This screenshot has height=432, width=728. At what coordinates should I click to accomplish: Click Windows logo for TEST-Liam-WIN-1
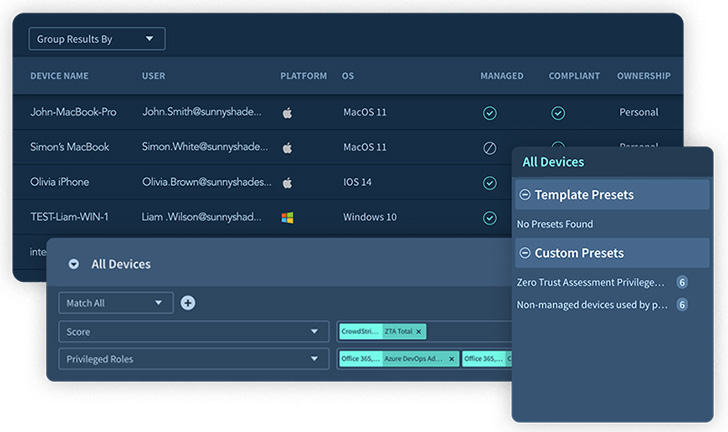point(287,217)
